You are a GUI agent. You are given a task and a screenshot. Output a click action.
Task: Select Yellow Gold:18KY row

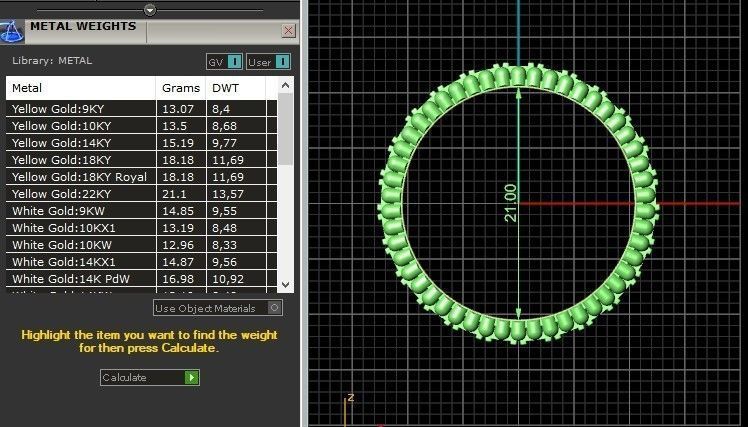click(x=142, y=160)
